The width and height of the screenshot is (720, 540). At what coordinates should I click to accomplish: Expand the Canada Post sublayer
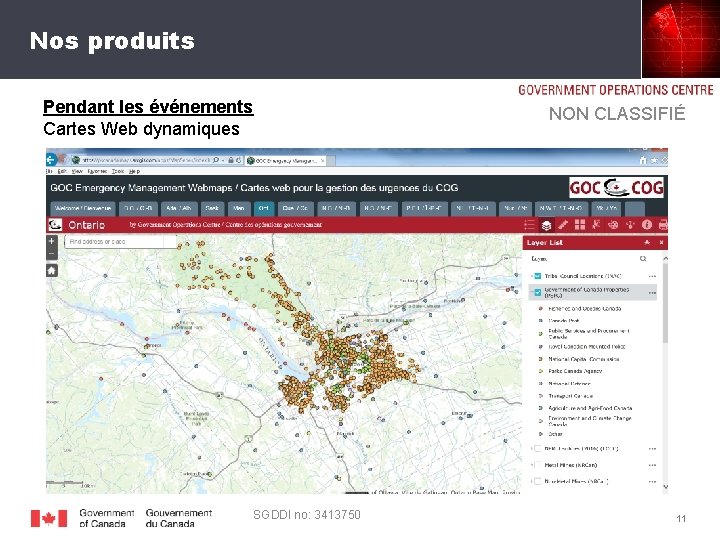click(541, 321)
